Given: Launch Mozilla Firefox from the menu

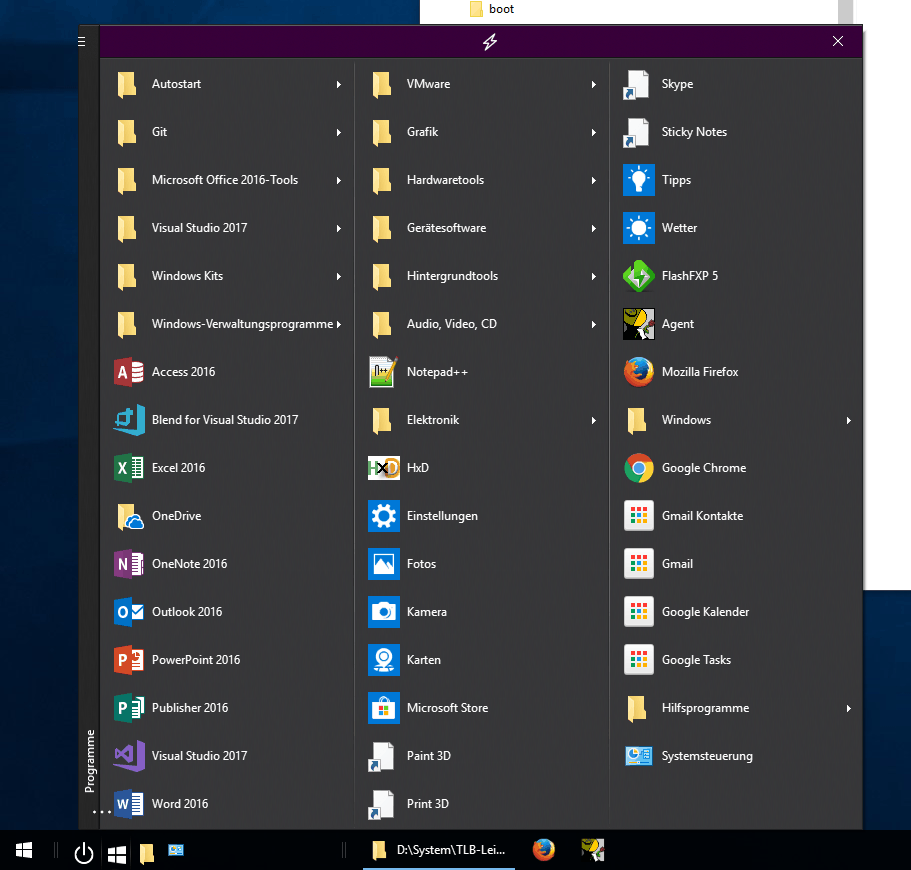Looking at the screenshot, I should tap(699, 372).
